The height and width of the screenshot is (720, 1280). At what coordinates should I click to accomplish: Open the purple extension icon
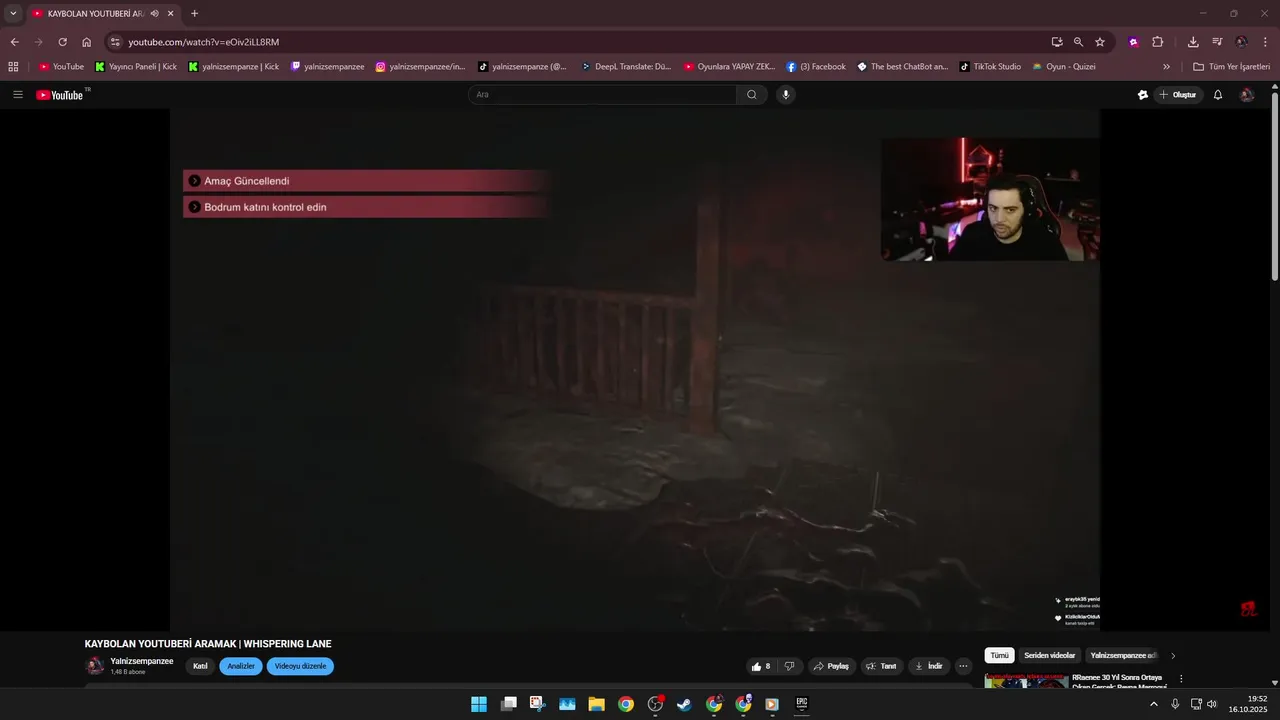[1134, 42]
